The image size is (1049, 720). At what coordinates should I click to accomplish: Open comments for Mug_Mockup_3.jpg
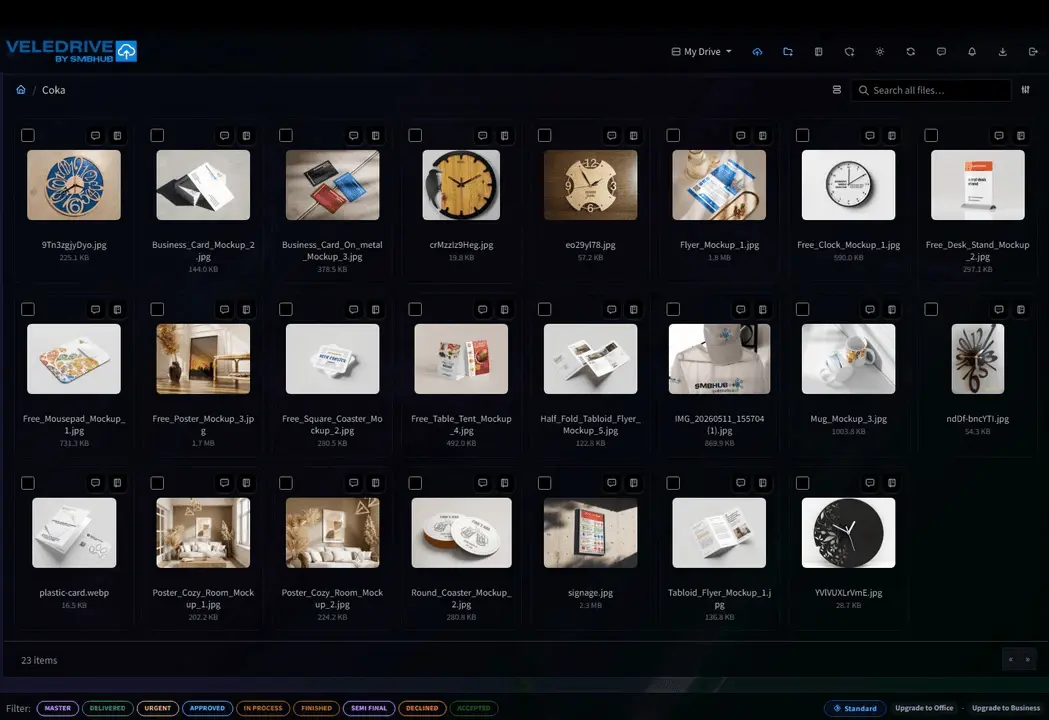tap(870, 310)
